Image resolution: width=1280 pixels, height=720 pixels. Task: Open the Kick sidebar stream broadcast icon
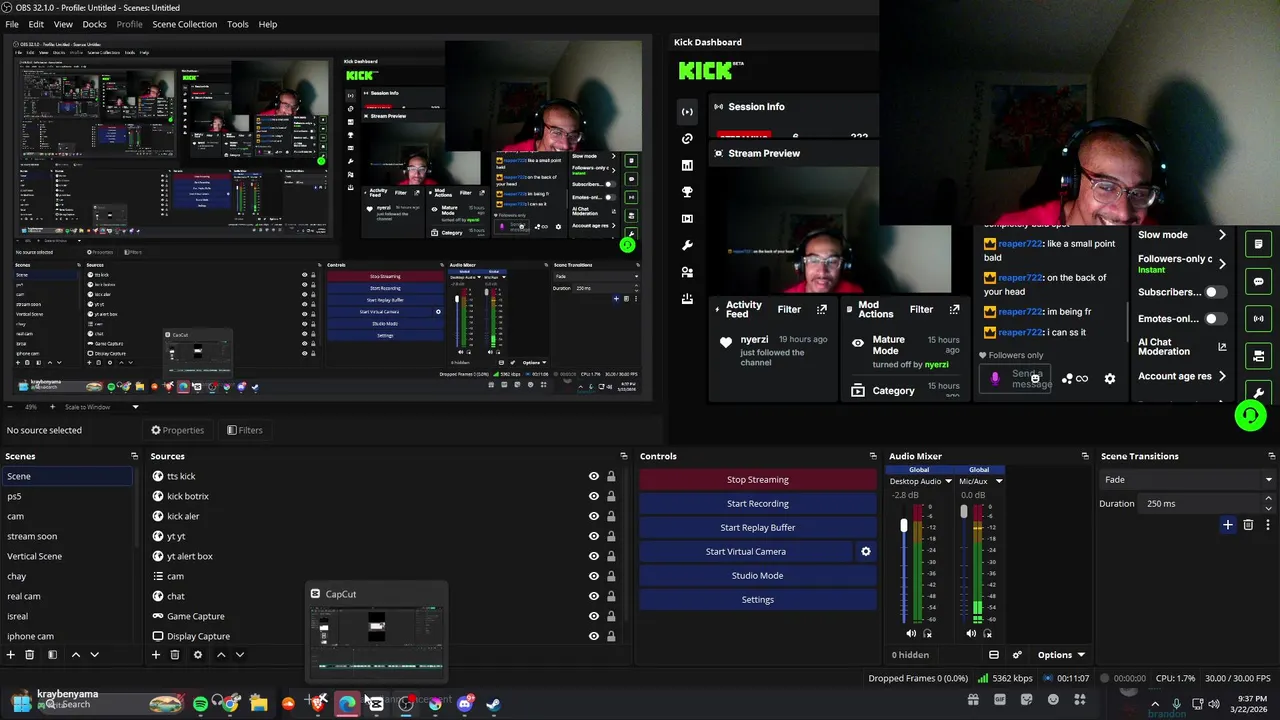(687, 112)
